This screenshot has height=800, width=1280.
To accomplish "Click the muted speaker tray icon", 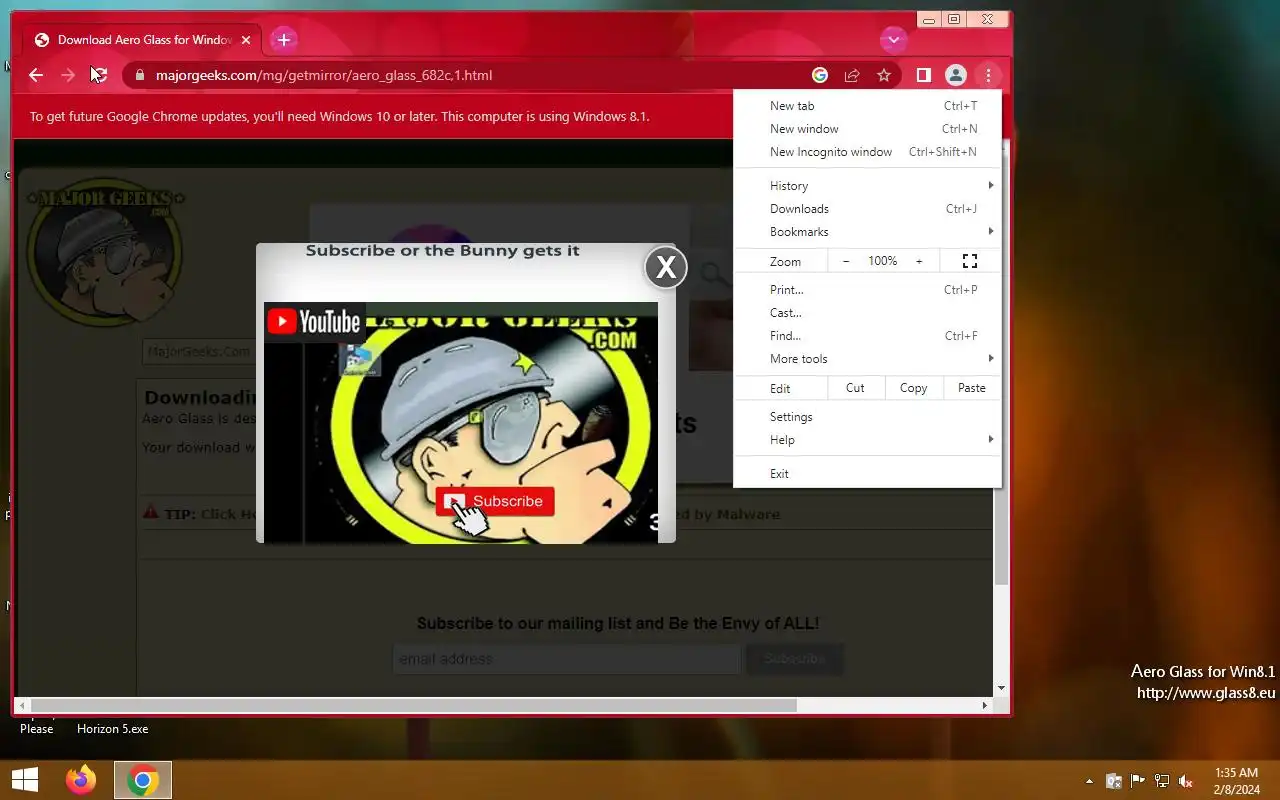I will click(x=1186, y=781).
